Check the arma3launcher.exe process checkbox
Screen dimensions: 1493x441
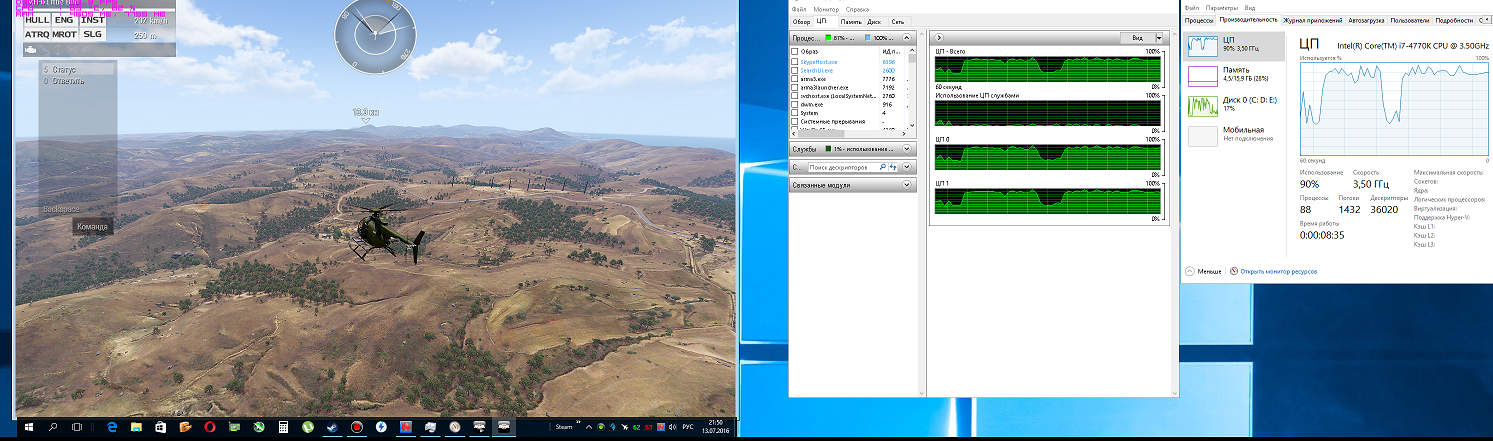click(794, 87)
